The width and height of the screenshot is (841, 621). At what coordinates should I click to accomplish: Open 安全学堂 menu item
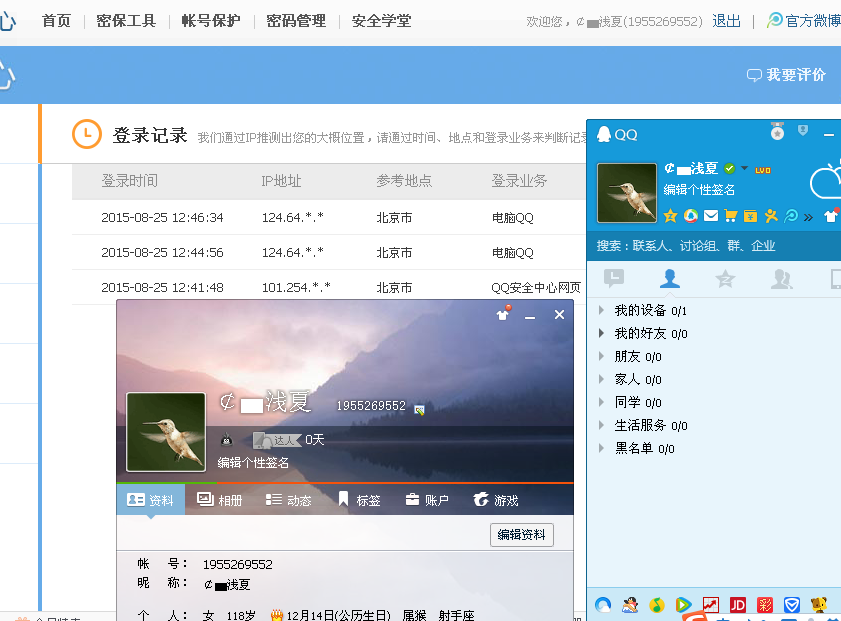[381, 21]
